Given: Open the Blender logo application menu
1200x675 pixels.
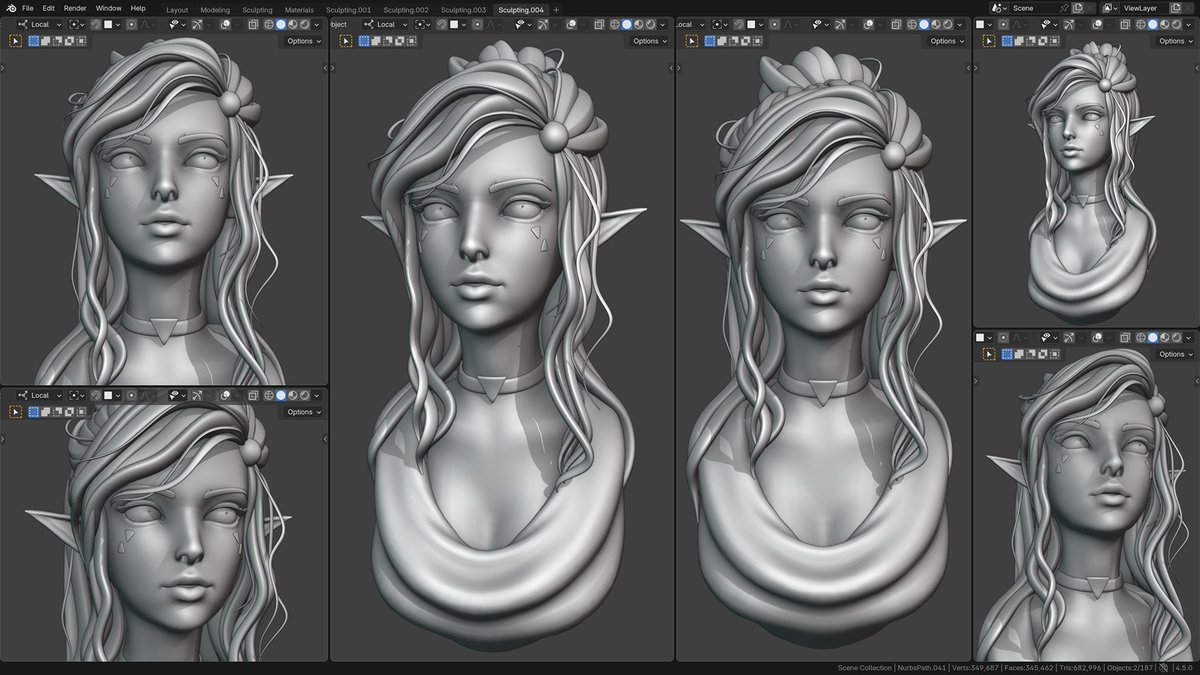Looking at the screenshot, I should (x=12, y=8).
